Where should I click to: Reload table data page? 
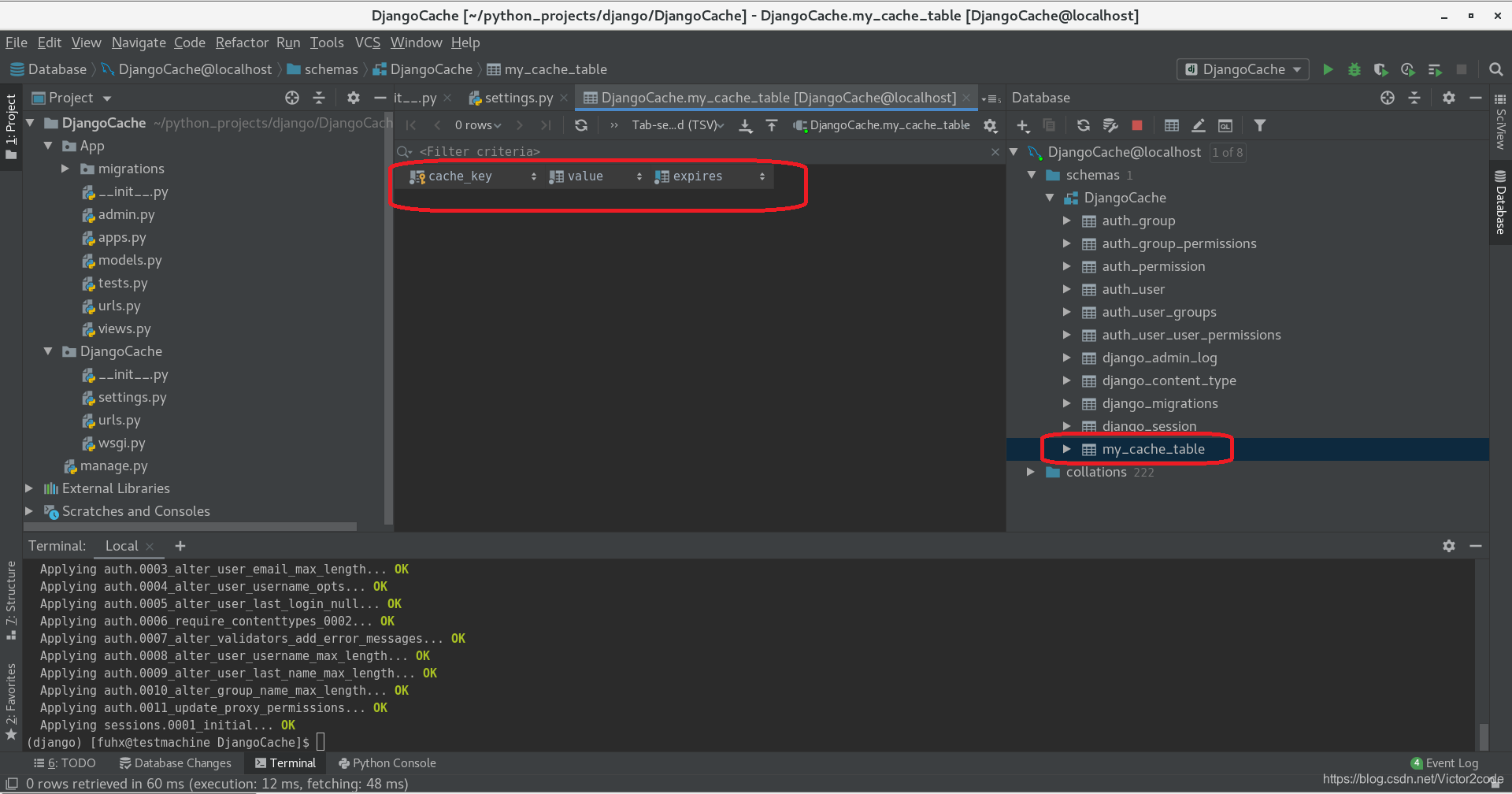pos(581,125)
